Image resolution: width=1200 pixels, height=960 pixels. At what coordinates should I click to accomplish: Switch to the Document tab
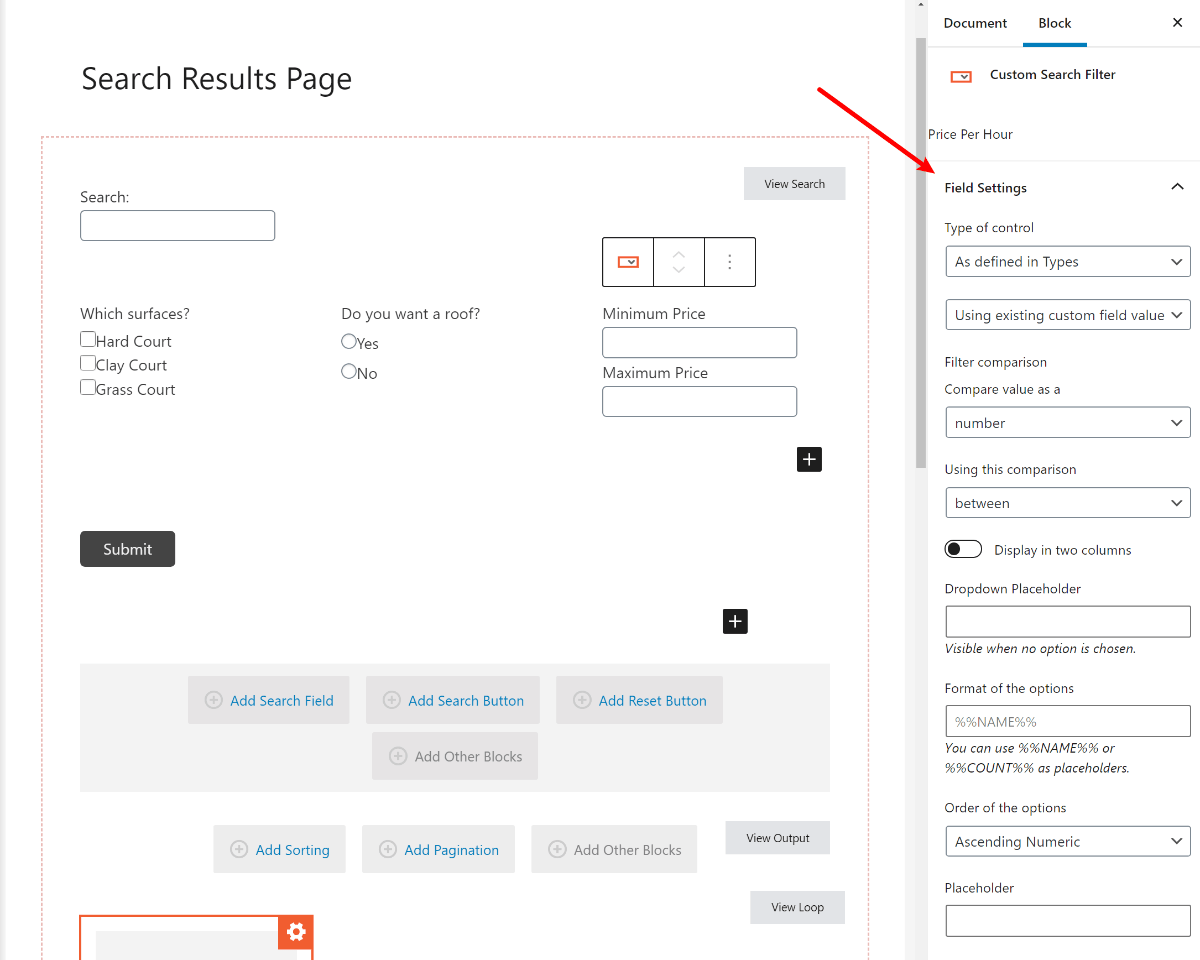[975, 23]
